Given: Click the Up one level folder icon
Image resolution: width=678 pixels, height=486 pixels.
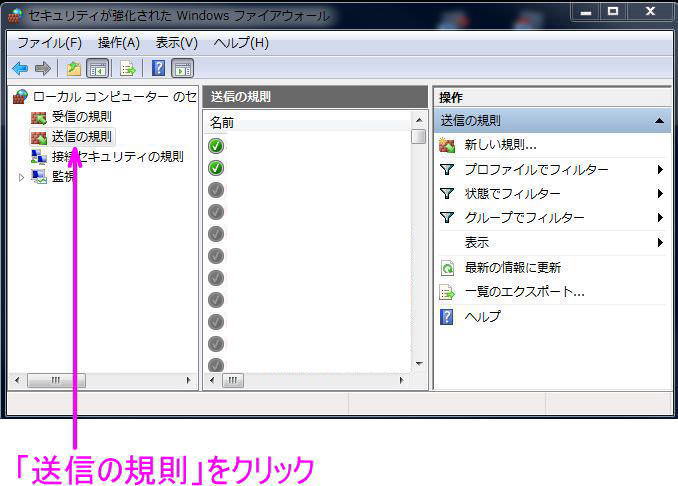Looking at the screenshot, I should (x=74, y=68).
